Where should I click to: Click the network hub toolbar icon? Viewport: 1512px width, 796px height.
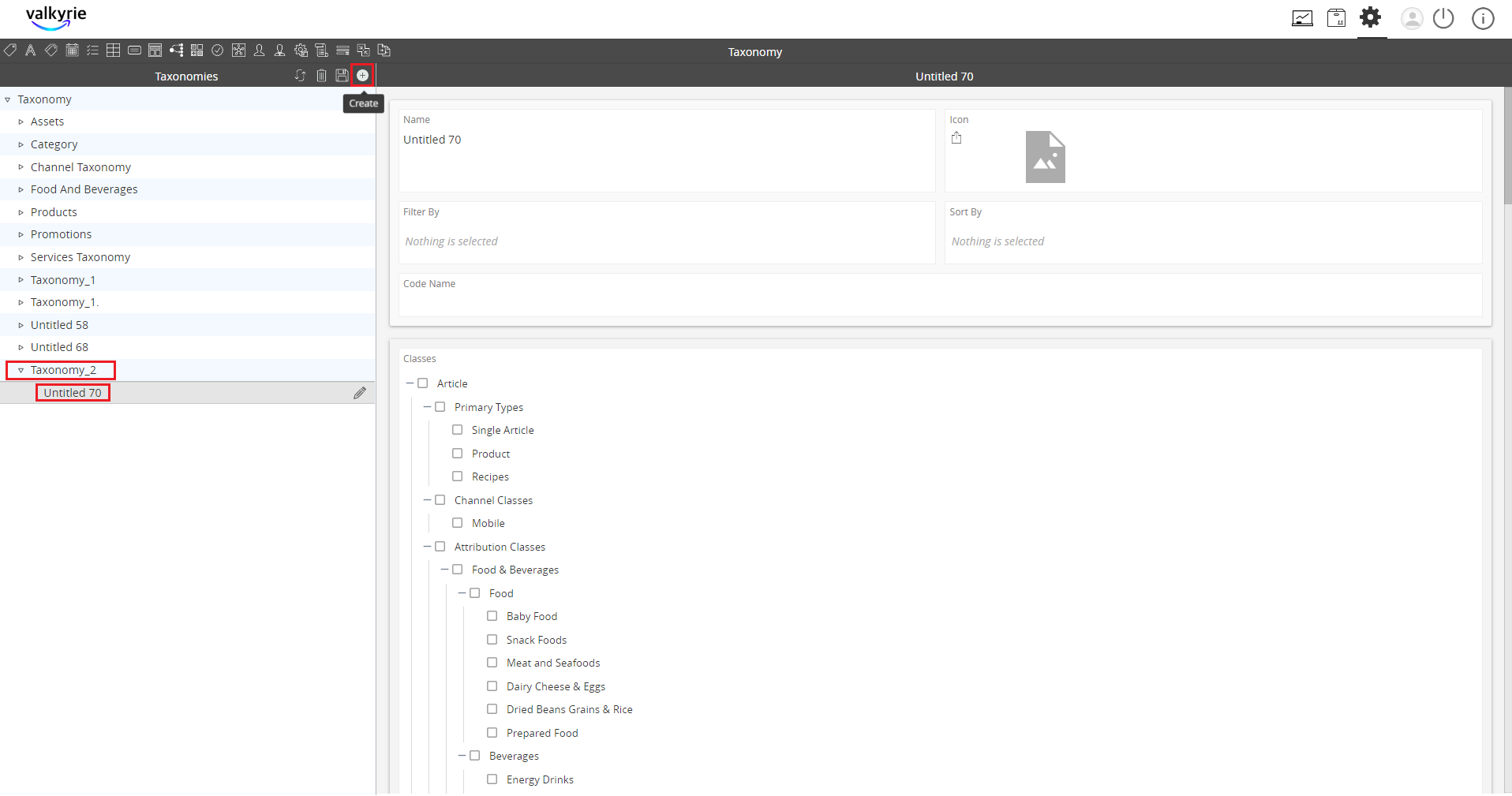(x=238, y=50)
